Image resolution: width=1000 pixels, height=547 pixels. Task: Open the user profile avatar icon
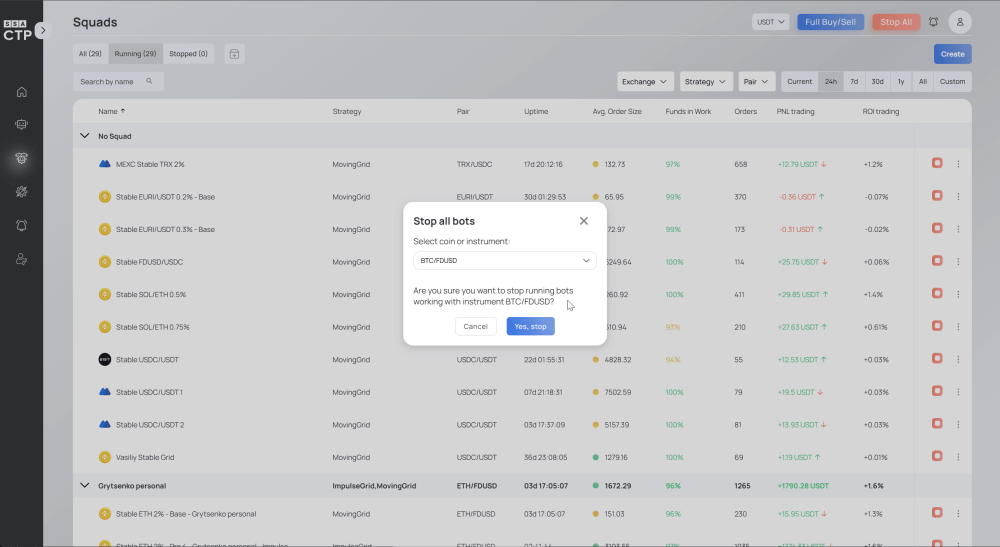click(960, 22)
